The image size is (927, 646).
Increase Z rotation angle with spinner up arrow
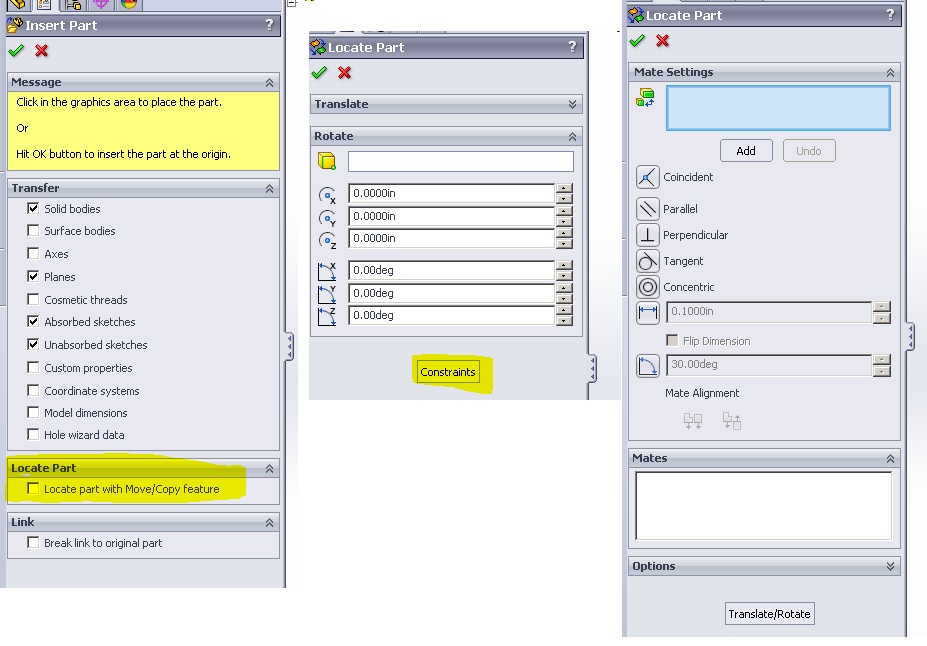[565, 310]
